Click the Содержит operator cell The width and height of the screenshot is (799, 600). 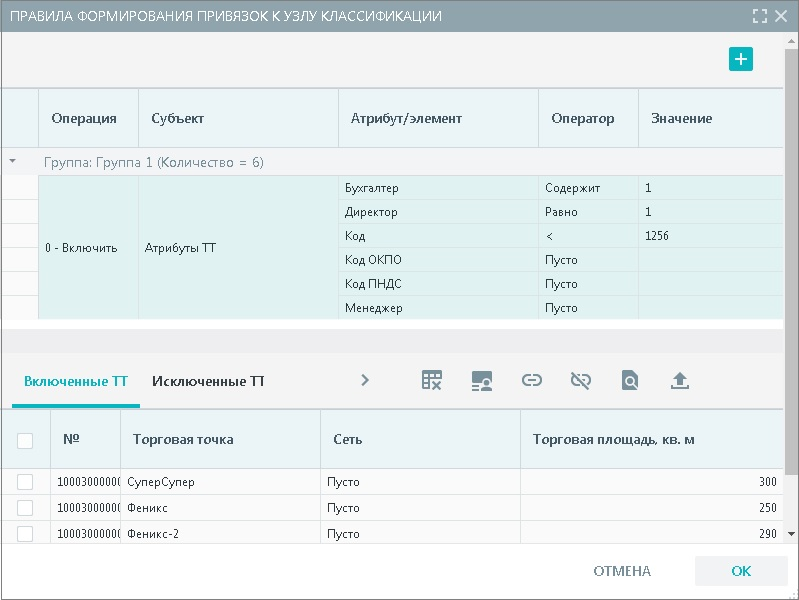(588, 188)
